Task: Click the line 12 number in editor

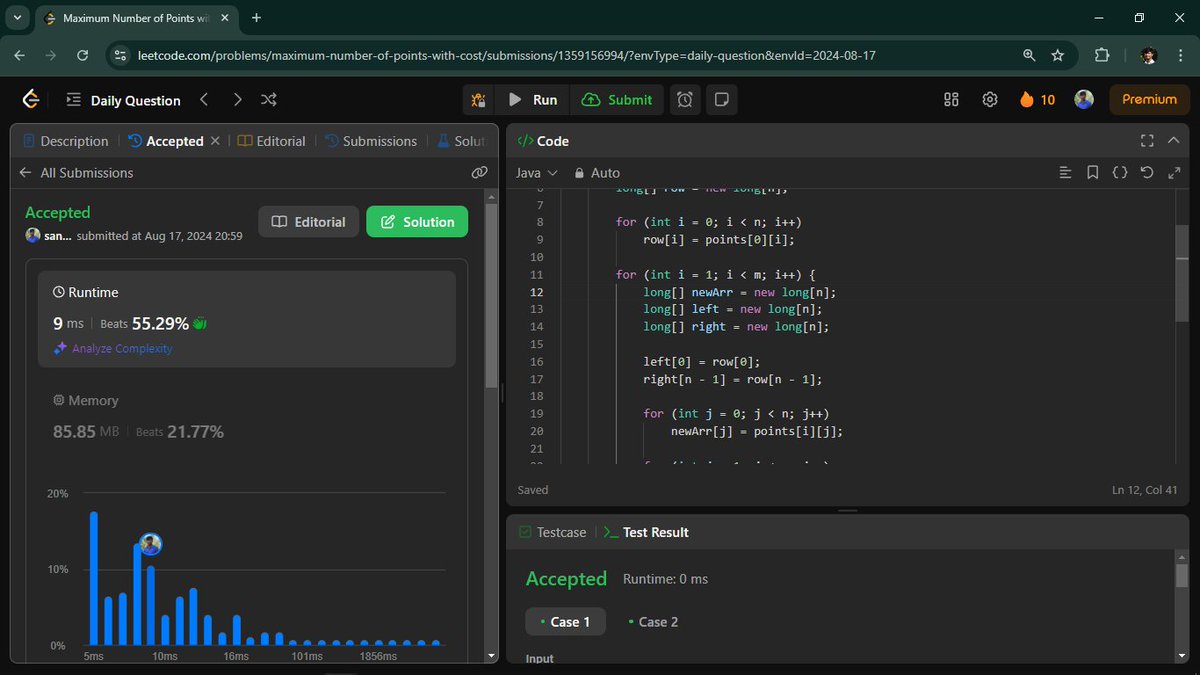Action: pos(535,292)
